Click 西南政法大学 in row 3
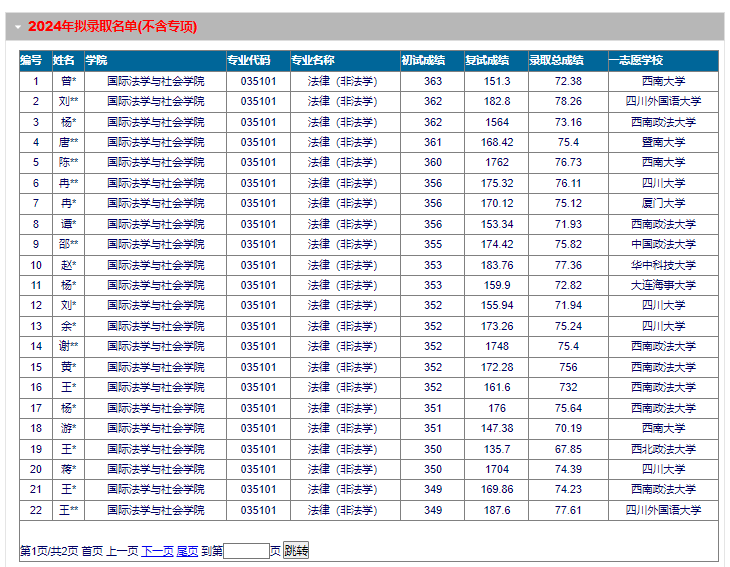The height and width of the screenshot is (567, 730). pos(663,122)
